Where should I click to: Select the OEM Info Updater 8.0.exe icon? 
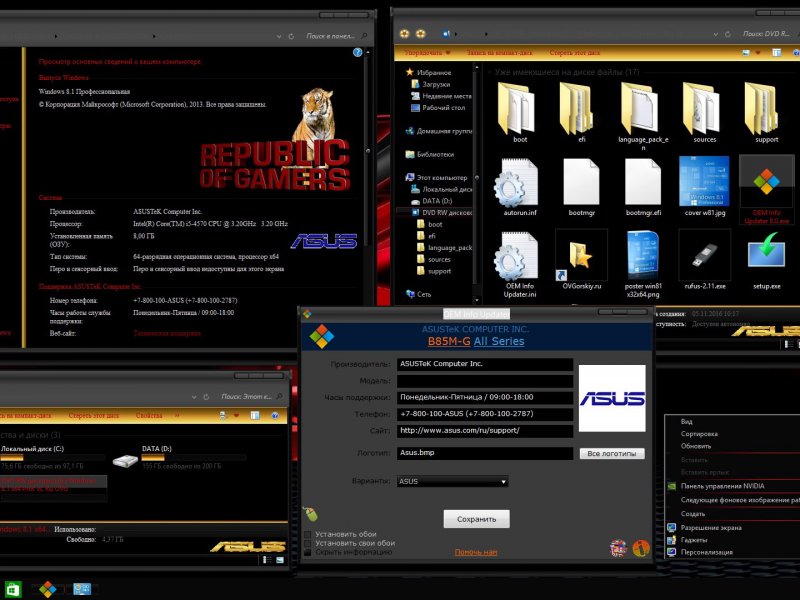point(766,182)
